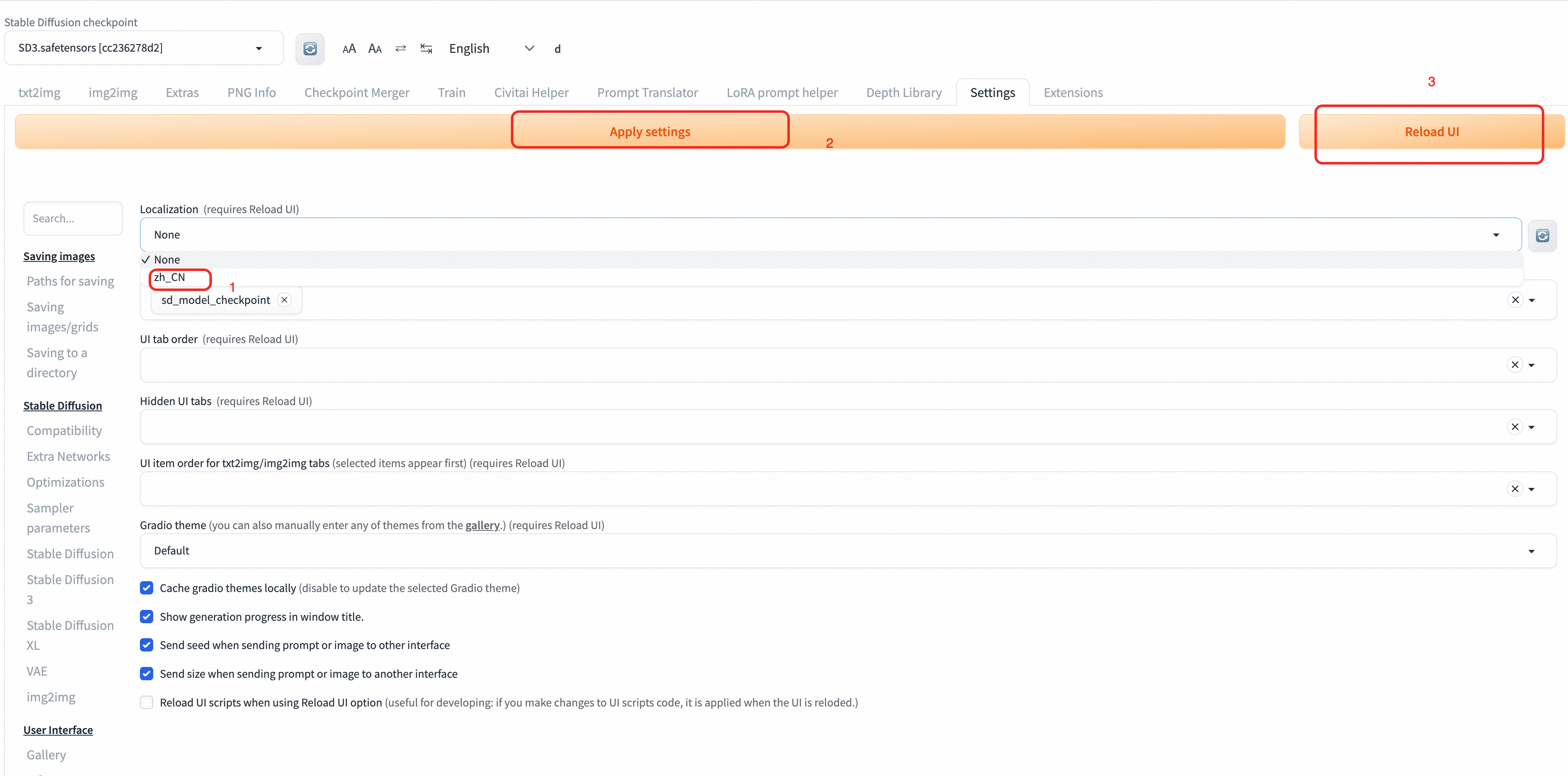
Task: Open img2img settings section in sidebar
Action: (51, 697)
